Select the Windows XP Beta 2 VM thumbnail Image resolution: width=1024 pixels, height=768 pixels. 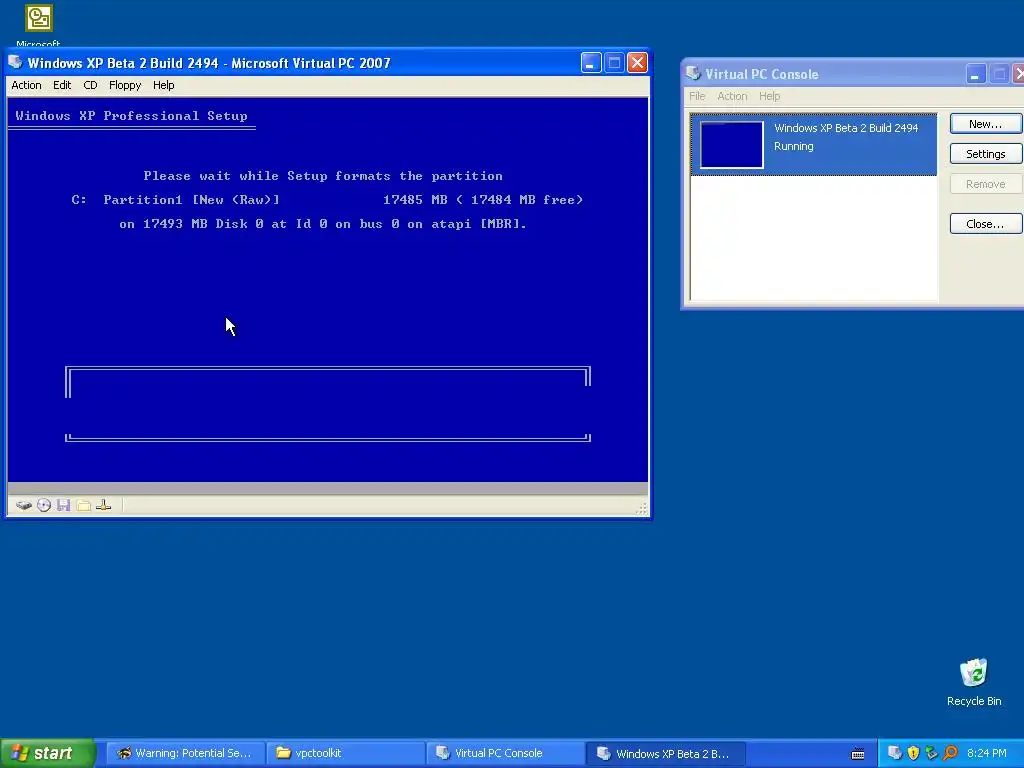pos(731,144)
